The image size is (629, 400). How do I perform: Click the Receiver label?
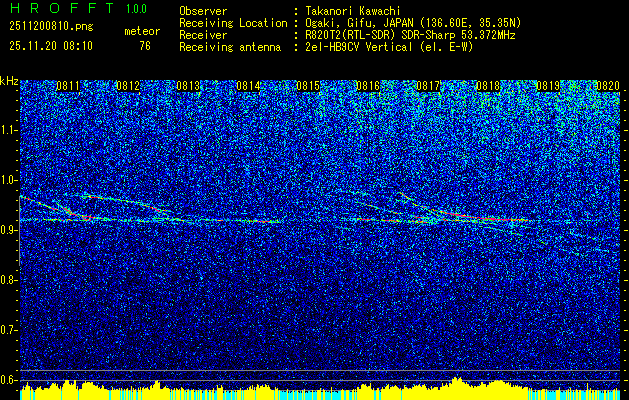203,35
